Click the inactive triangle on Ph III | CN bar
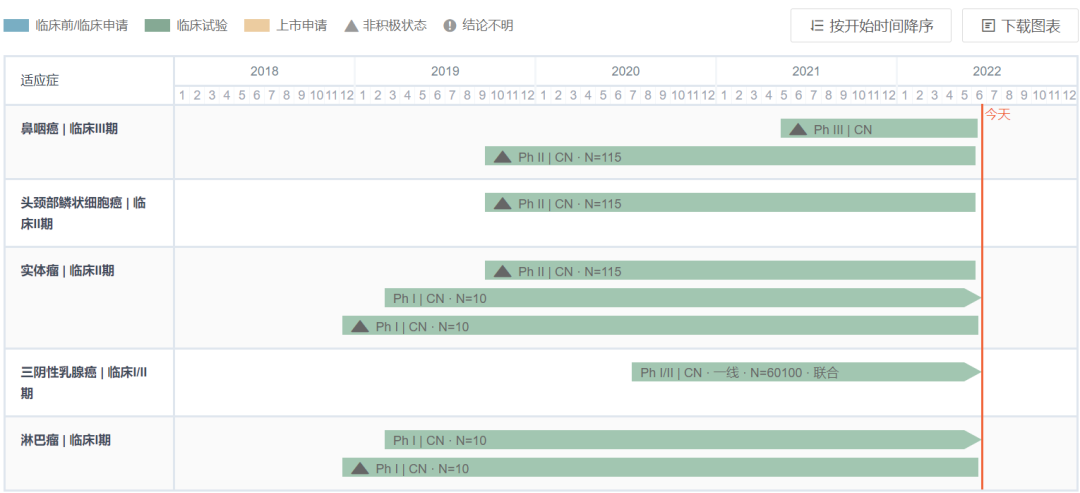The height and width of the screenshot is (493, 1080). pyautogui.click(x=798, y=129)
